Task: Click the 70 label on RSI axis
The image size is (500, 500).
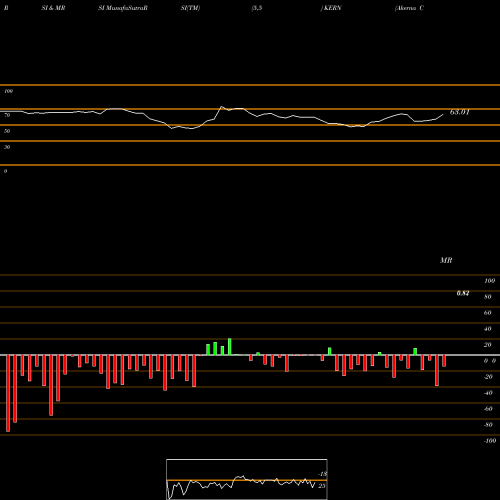Action: point(7,115)
